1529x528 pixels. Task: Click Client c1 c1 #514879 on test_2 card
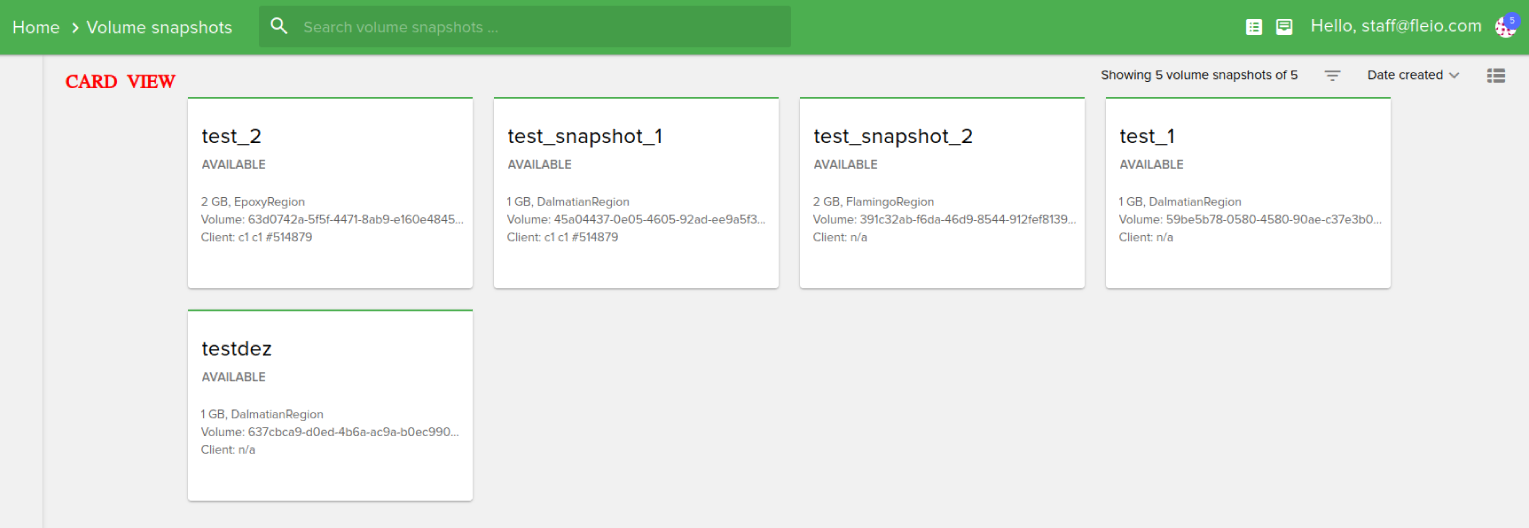(257, 238)
